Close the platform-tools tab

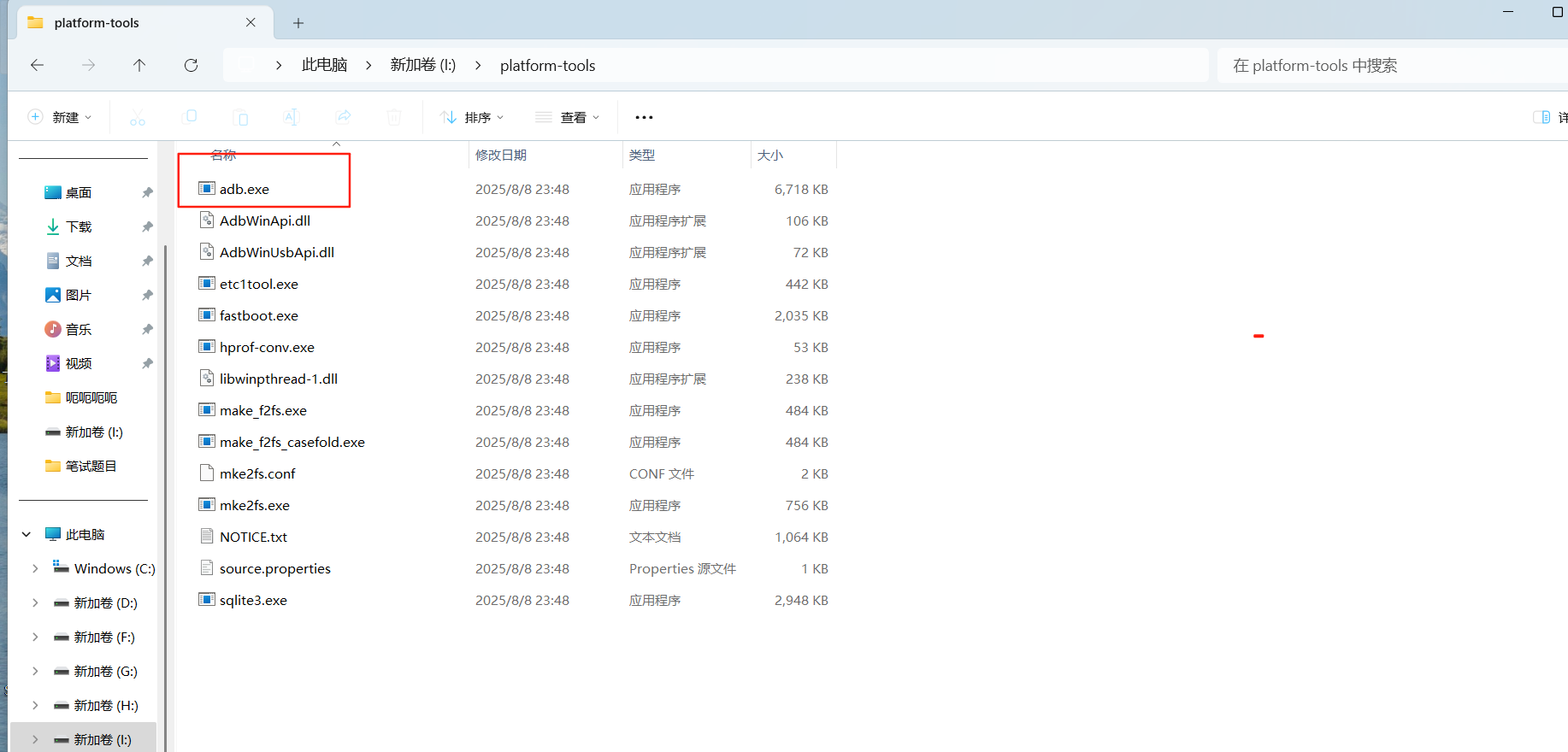point(251,23)
